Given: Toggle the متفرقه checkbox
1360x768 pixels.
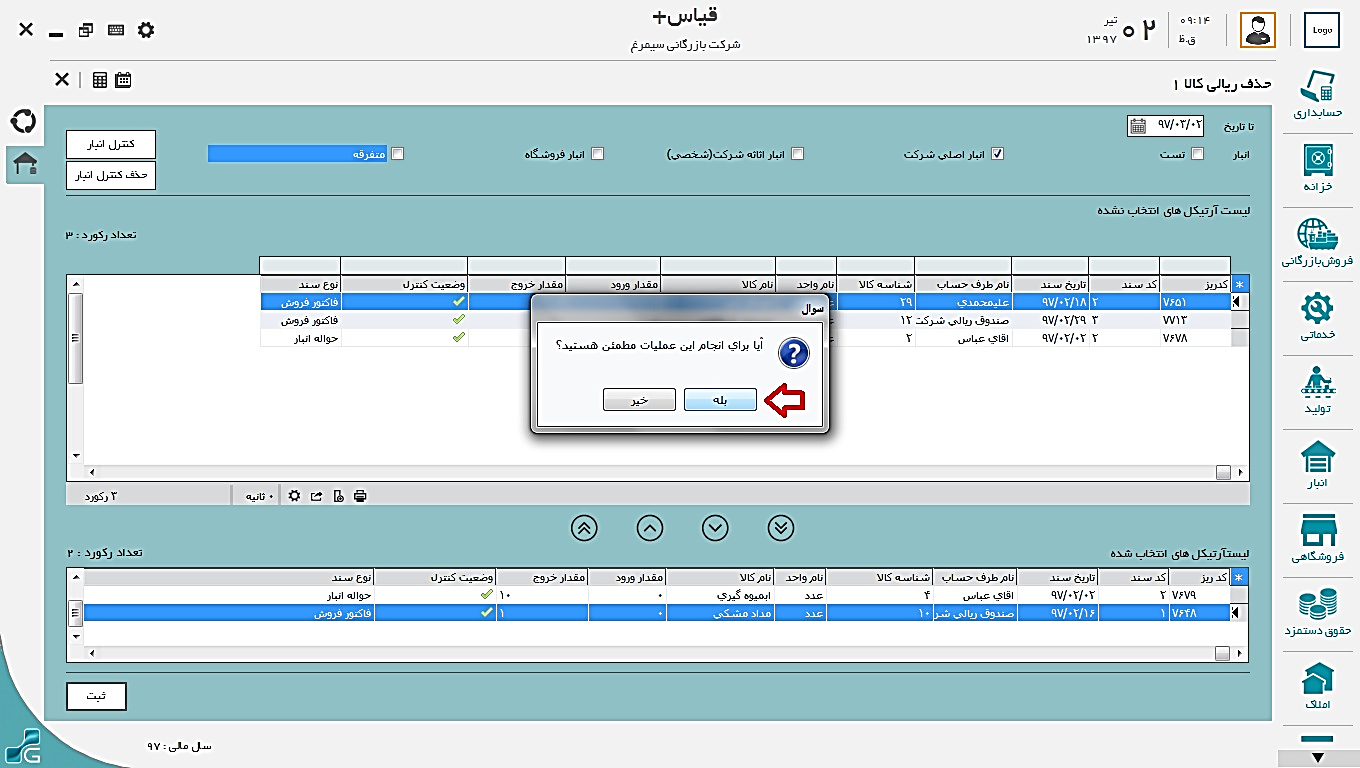Looking at the screenshot, I should tap(398, 154).
